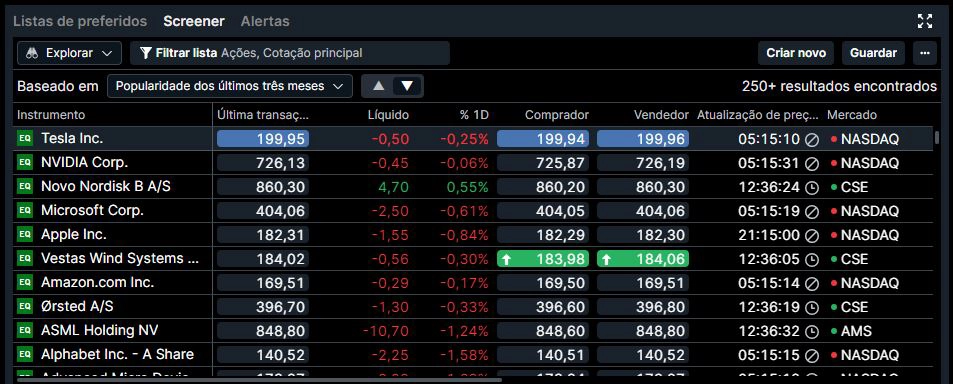
Task: Click the funnel filter icon
Action: tap(146, 53)
